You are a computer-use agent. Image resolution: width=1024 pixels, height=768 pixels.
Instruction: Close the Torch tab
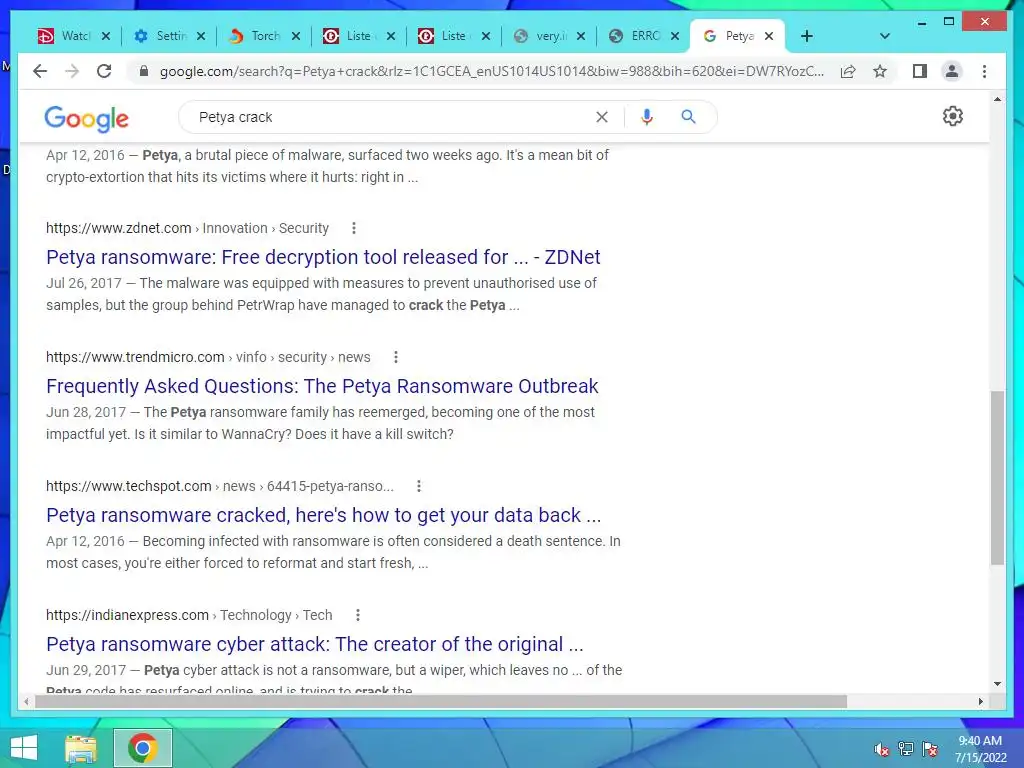(x=296, y=36)
